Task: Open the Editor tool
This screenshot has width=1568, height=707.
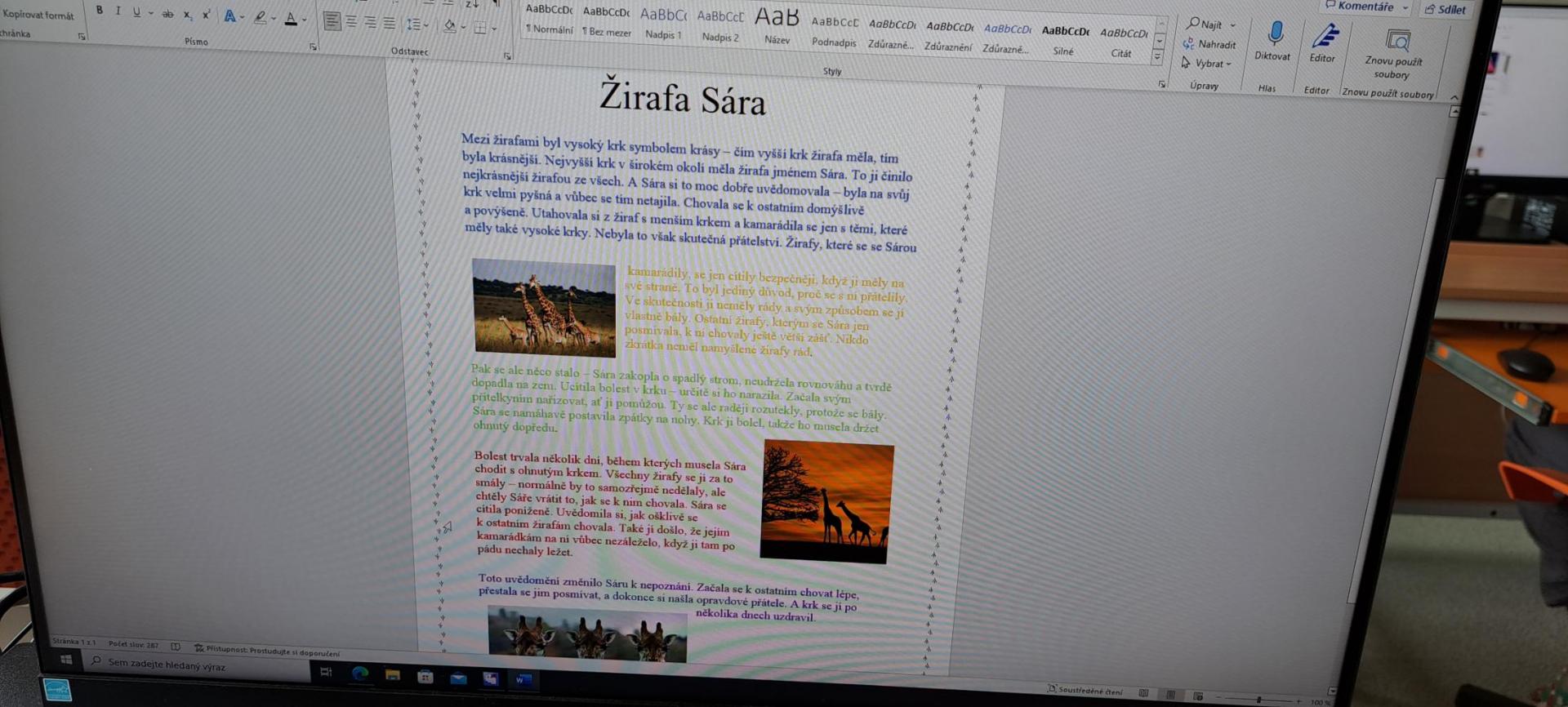Action: (1323, 43)
